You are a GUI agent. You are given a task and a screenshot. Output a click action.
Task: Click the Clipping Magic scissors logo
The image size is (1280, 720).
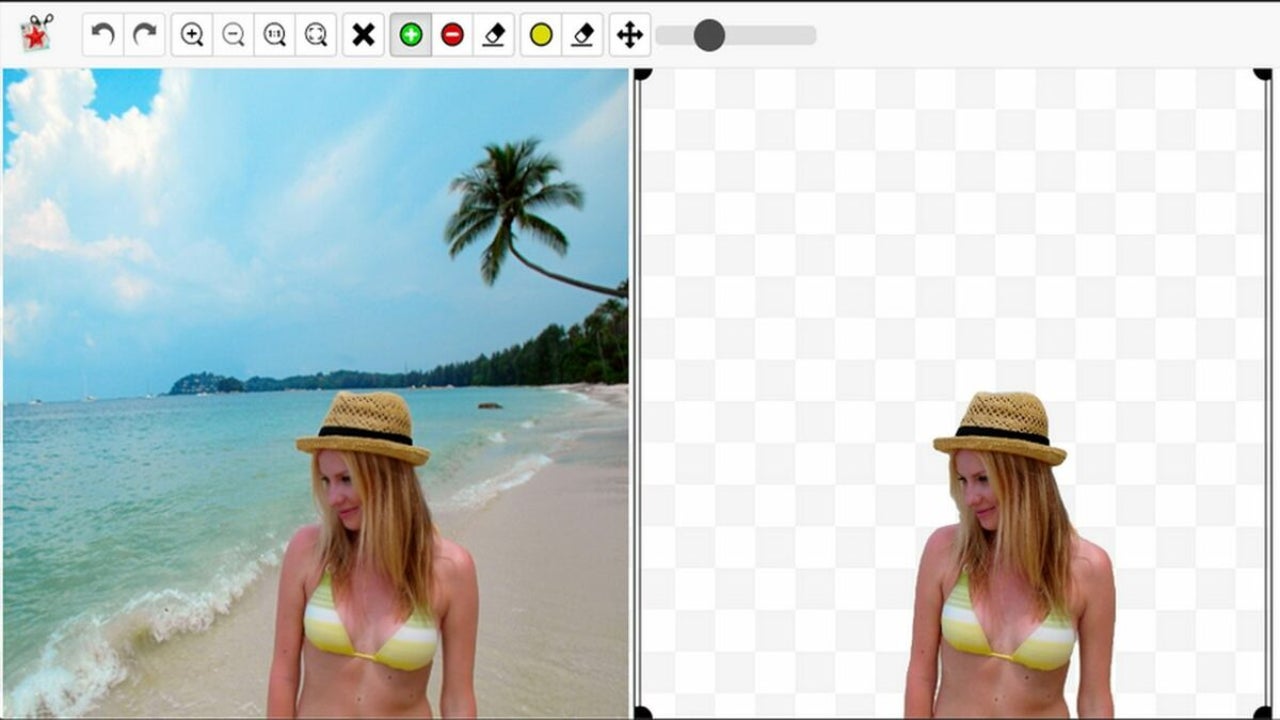[x=37, y=33]
